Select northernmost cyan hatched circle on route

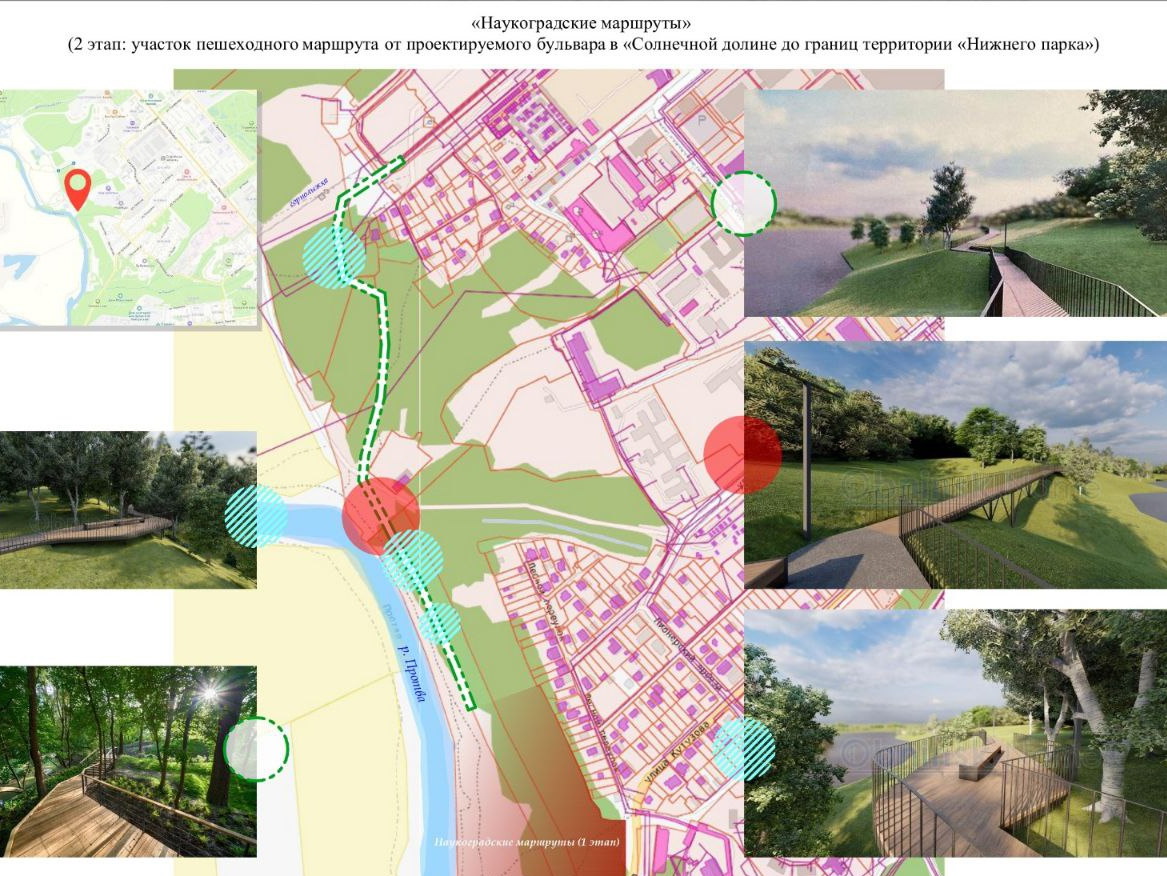(333, 257)
